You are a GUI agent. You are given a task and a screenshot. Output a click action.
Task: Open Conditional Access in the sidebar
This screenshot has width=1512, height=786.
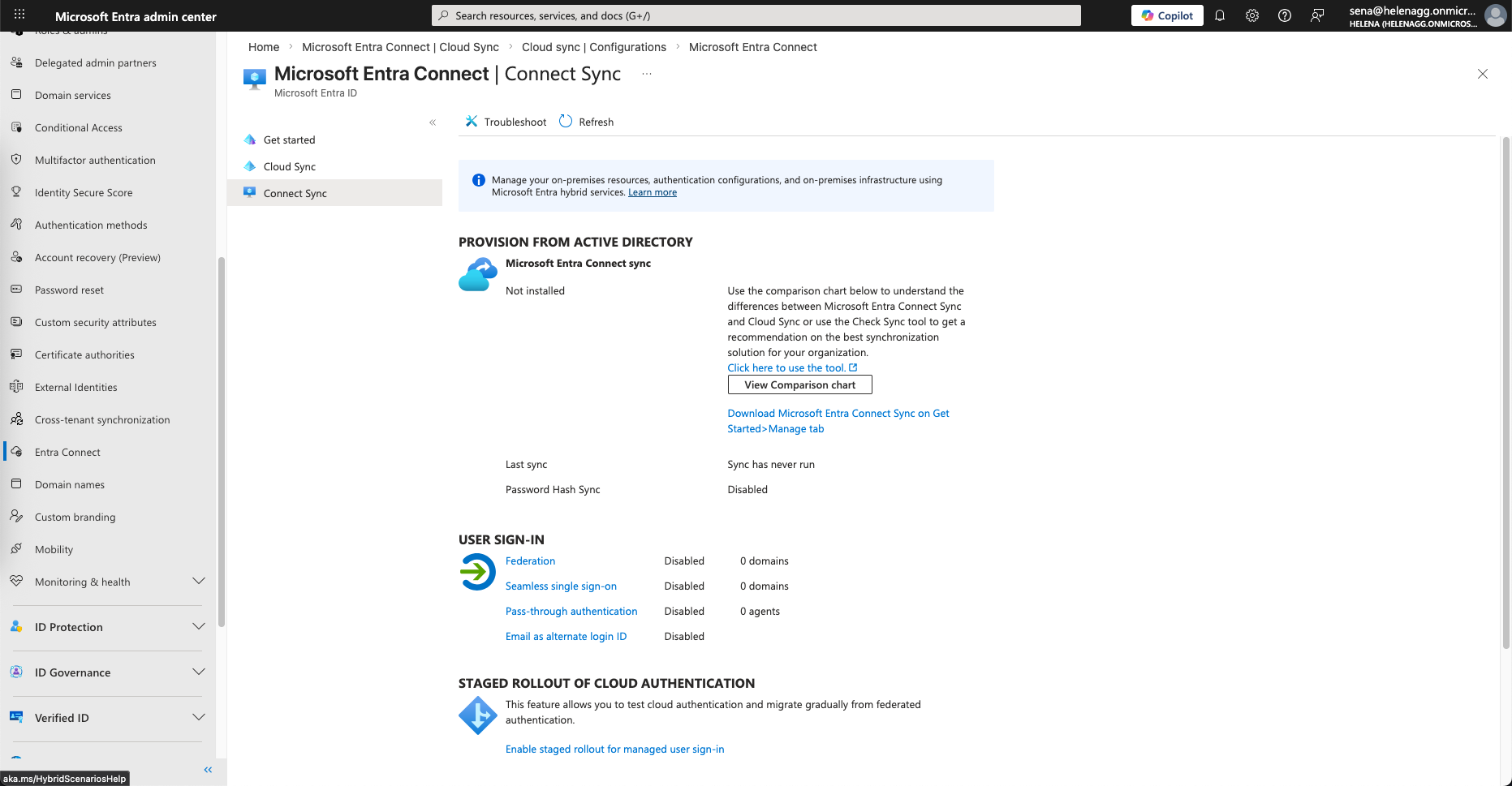click(x=78, y=127)
